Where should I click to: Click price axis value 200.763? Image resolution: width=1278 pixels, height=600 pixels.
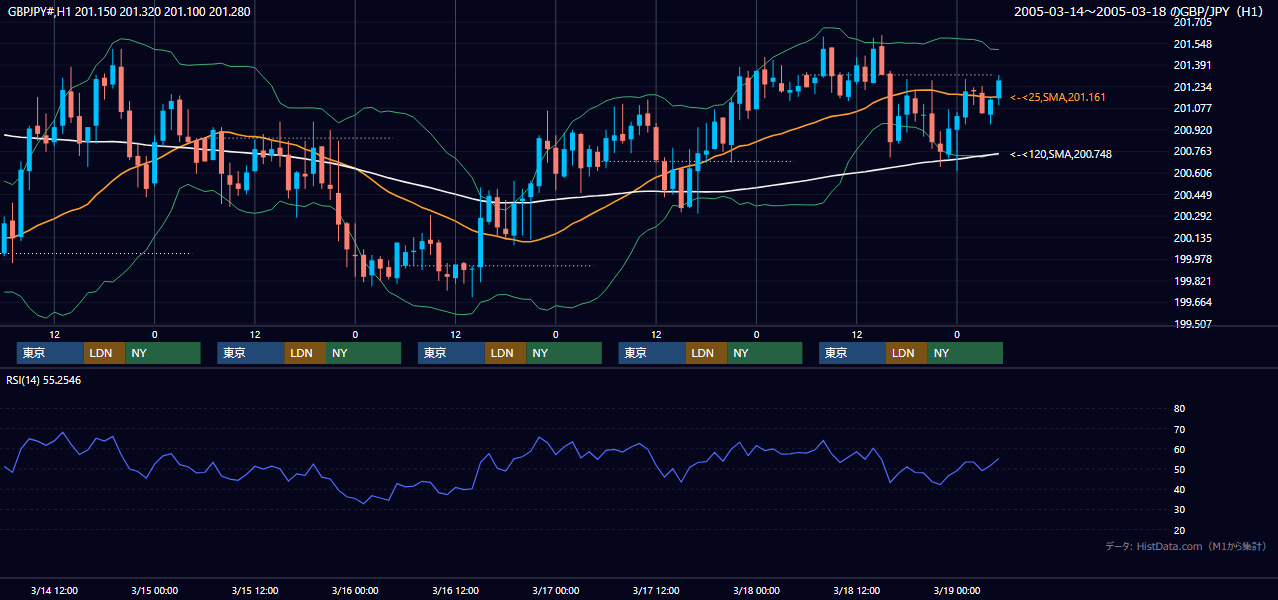pos(1192,152)
